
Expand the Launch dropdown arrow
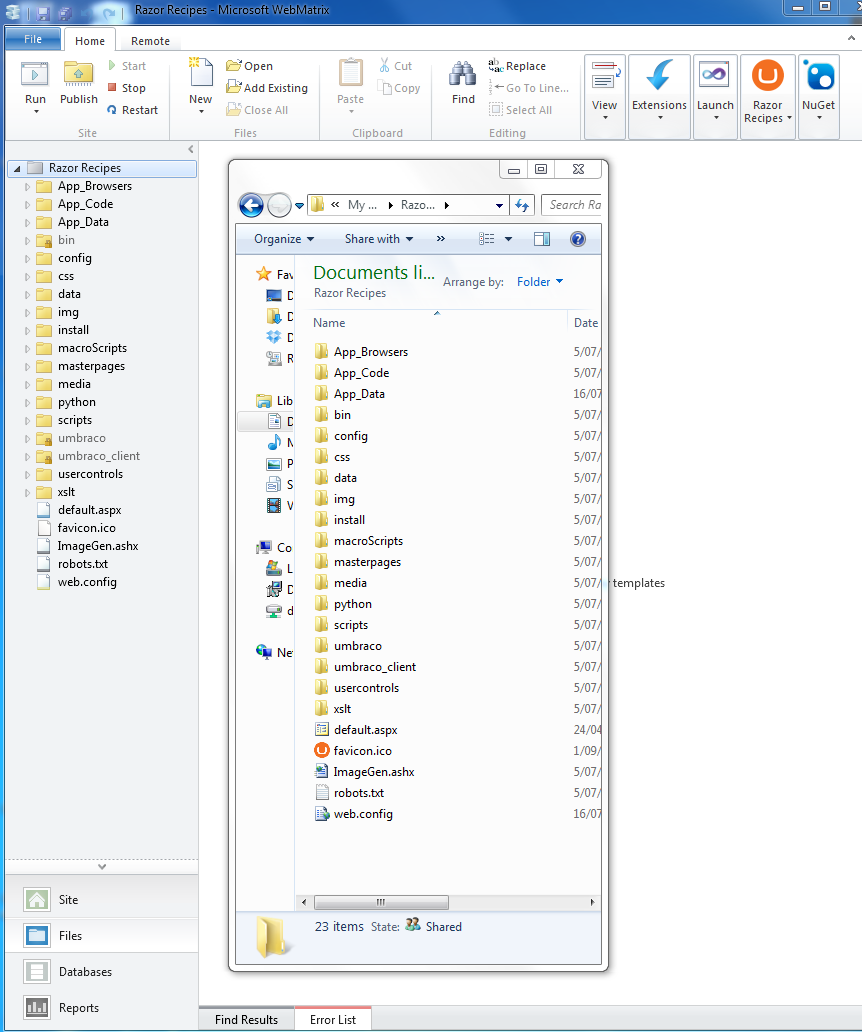pos(716,118)
